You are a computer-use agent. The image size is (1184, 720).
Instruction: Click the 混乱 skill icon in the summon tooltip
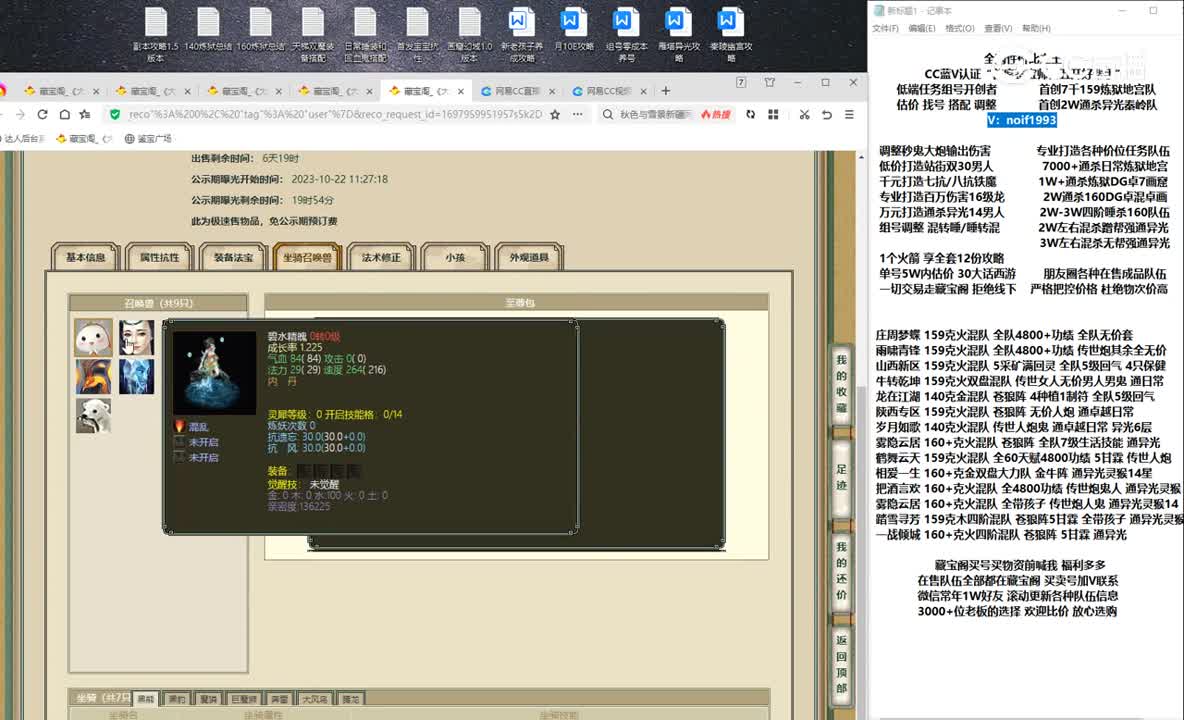click(179, 426)
